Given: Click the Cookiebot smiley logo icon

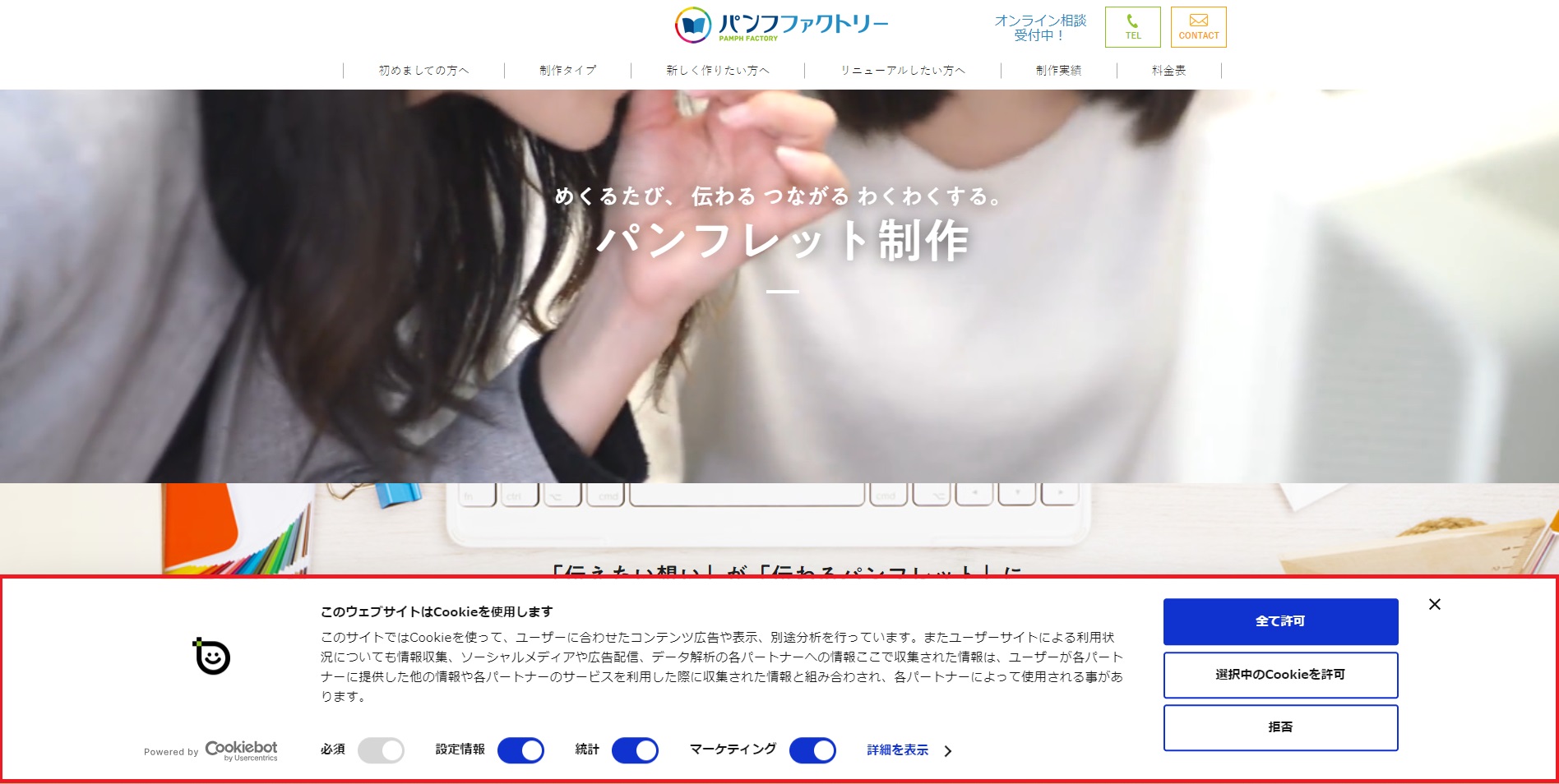Looking at the screenshot, I should [x=212, y=656].
